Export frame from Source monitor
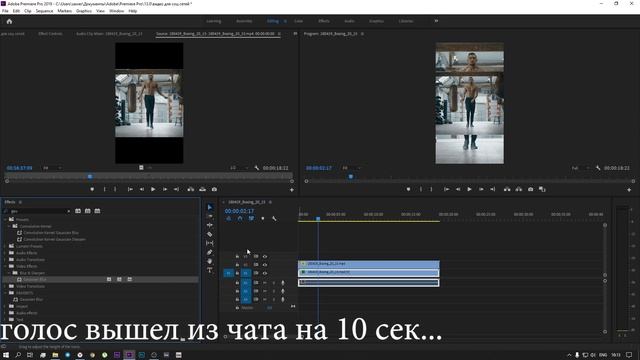This screenshot has width=640, height=360. point(214,189)
